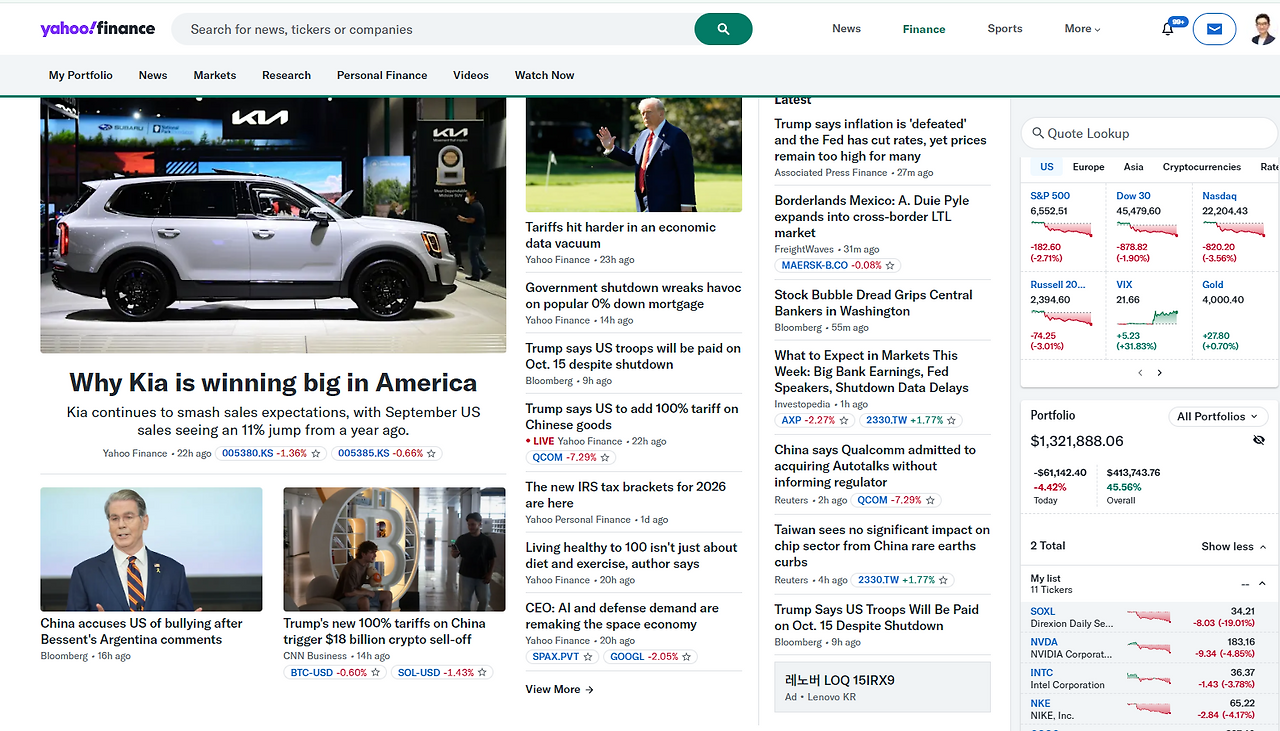Toggle the MAERSK-B.CO watchlist star
Screen dimensions: 1280x731
pyautogui.click(x=890, y=265)
